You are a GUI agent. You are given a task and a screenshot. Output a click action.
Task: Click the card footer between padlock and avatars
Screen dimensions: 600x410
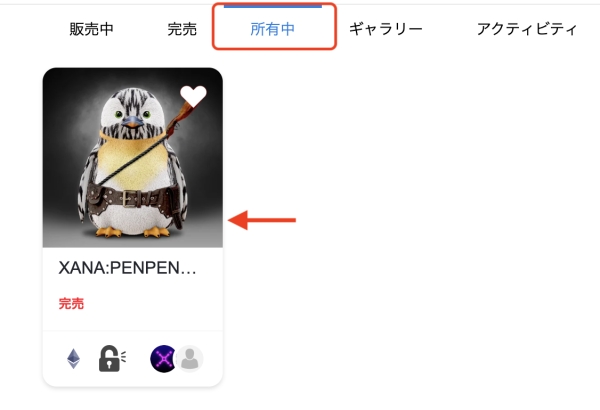pyautogui.click(x=138, y=359)
